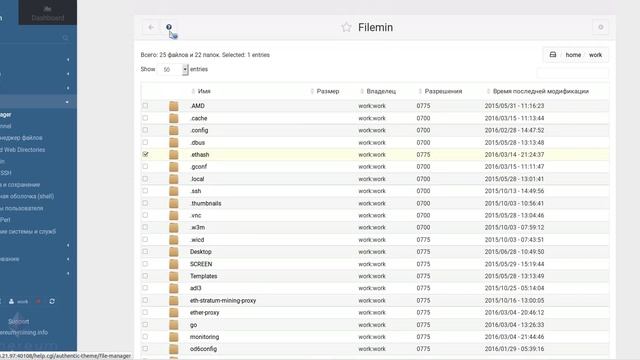Click the folder icon for .dbus
This screenshot has height=360, width=640.
tap(173, 142)
